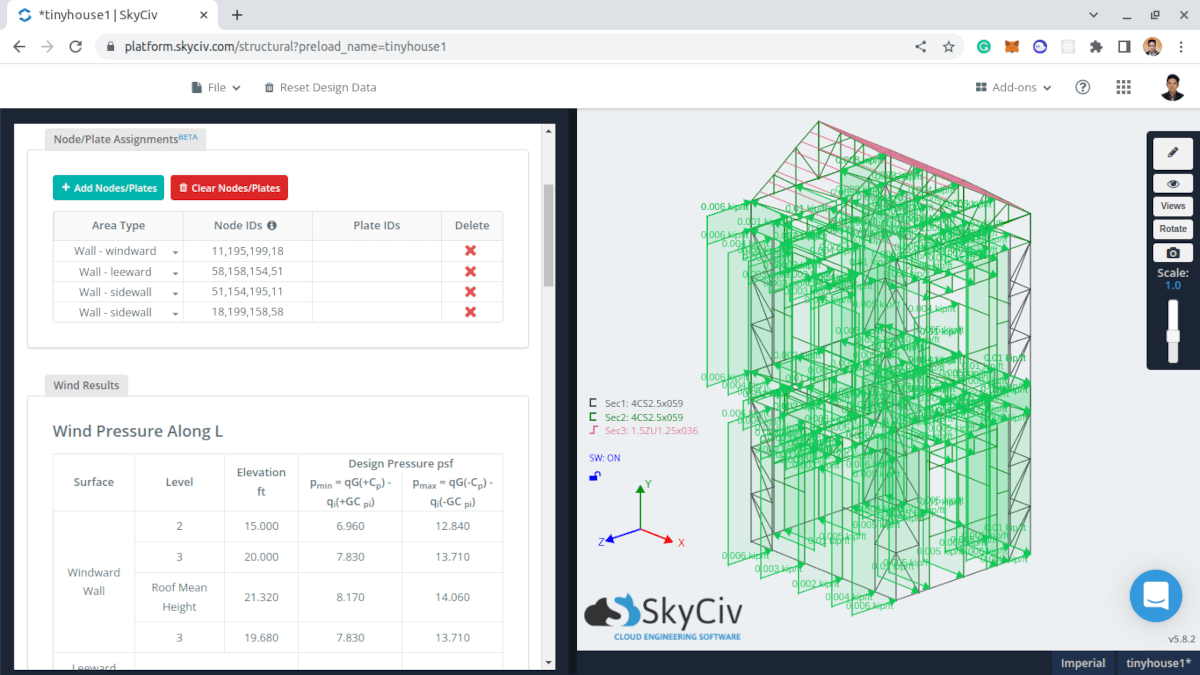Switch to the Wind Results tab

86,385
